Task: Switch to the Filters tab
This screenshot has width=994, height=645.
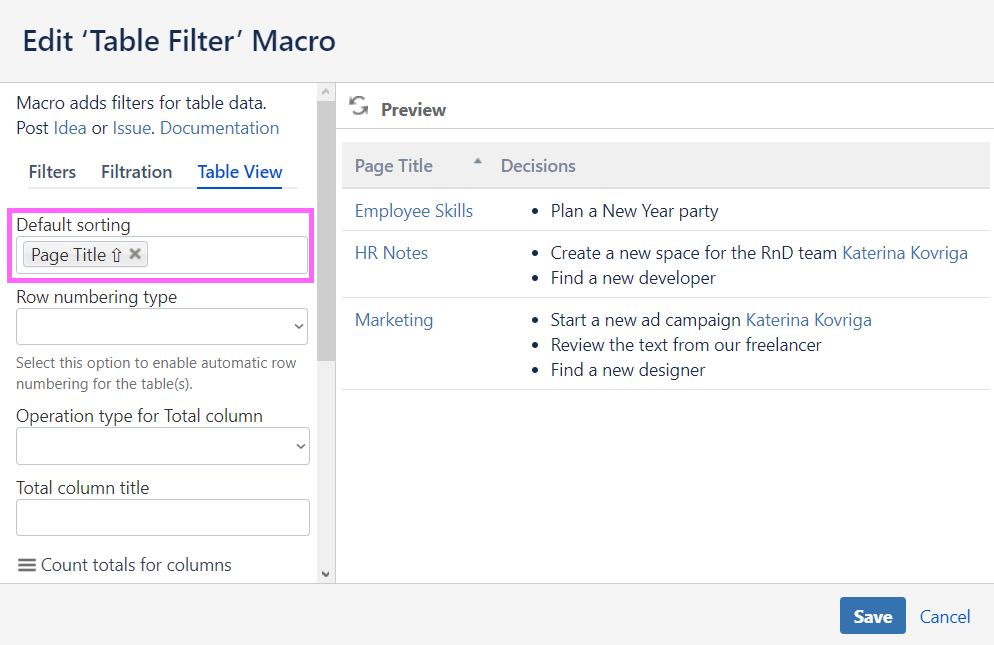Action: tap(52, 172)
